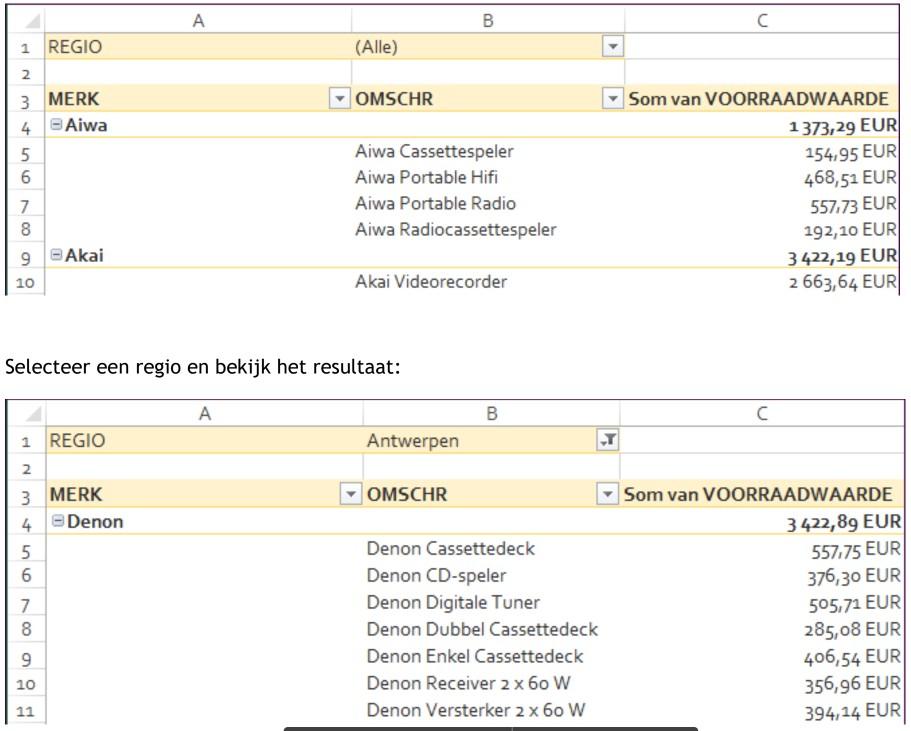Image resolution: width=911 pixels, height=731 pixels.
Task: Select cell 'Akai Videorecorder'
Action: pyautogui.click(x=431, y=282)
